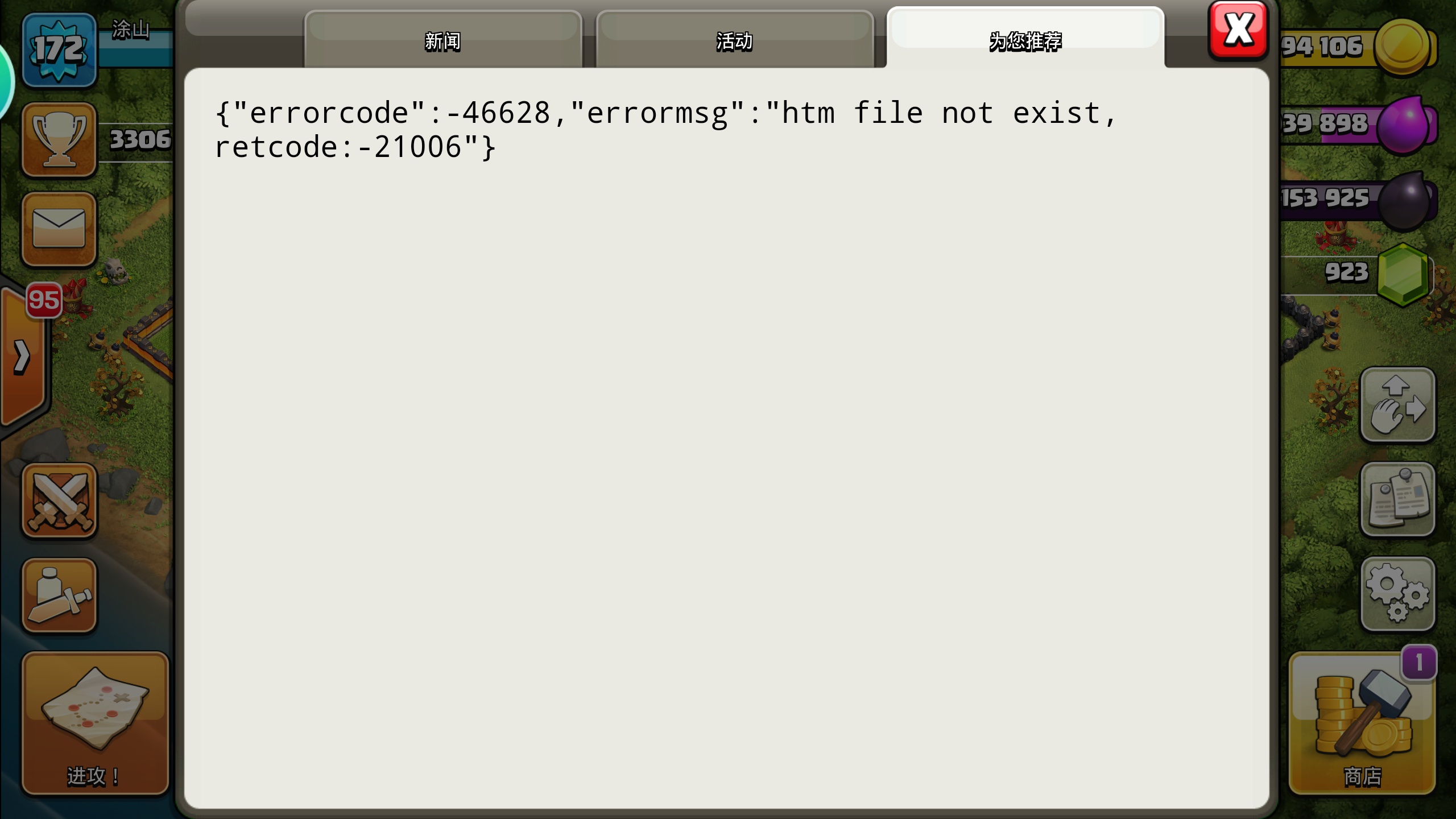The height and width of the screenshot is (819, 1456).
Task: Tap the dark elixir resource bar
Action: tap(1358, 199)
